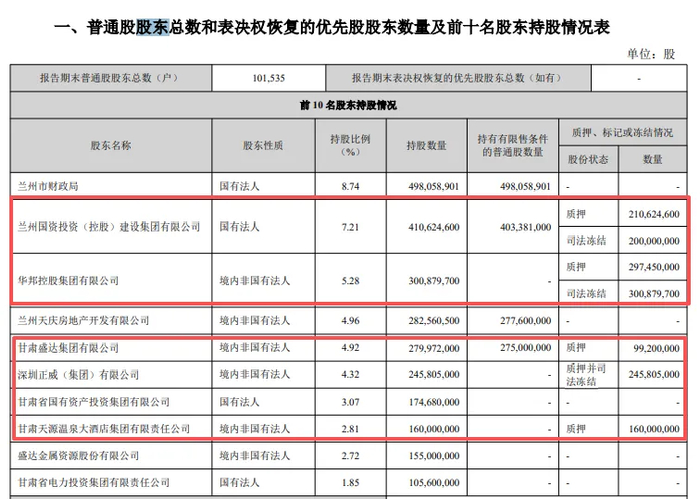Click the 持有有限售条件的普通股数量 header
The width and height of the screenshot is (700, 499).
[x=512, y=146]
